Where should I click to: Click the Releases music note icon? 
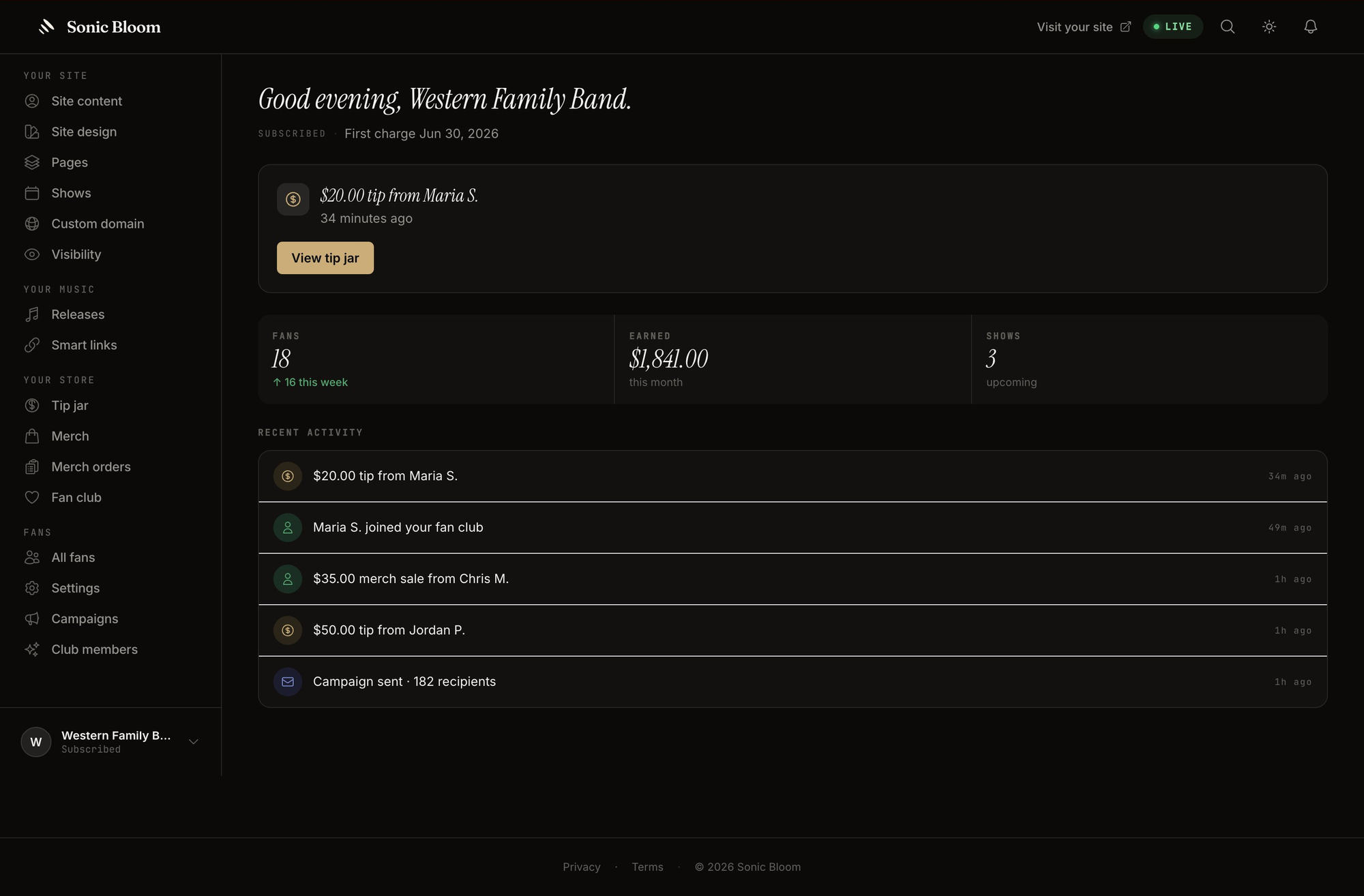pos(32,314)
